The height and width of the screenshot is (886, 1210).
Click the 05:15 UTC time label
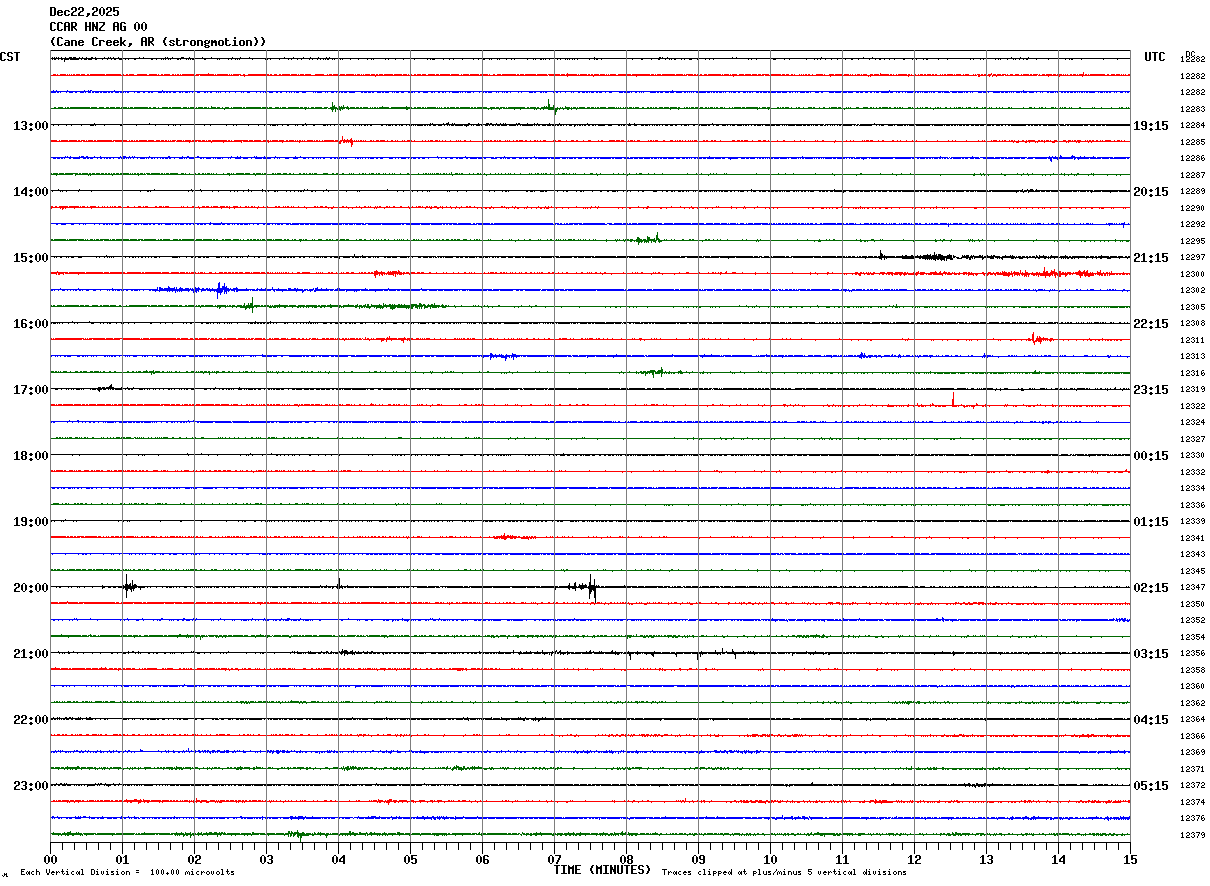pyautogui.click(x=1151, y=785)
